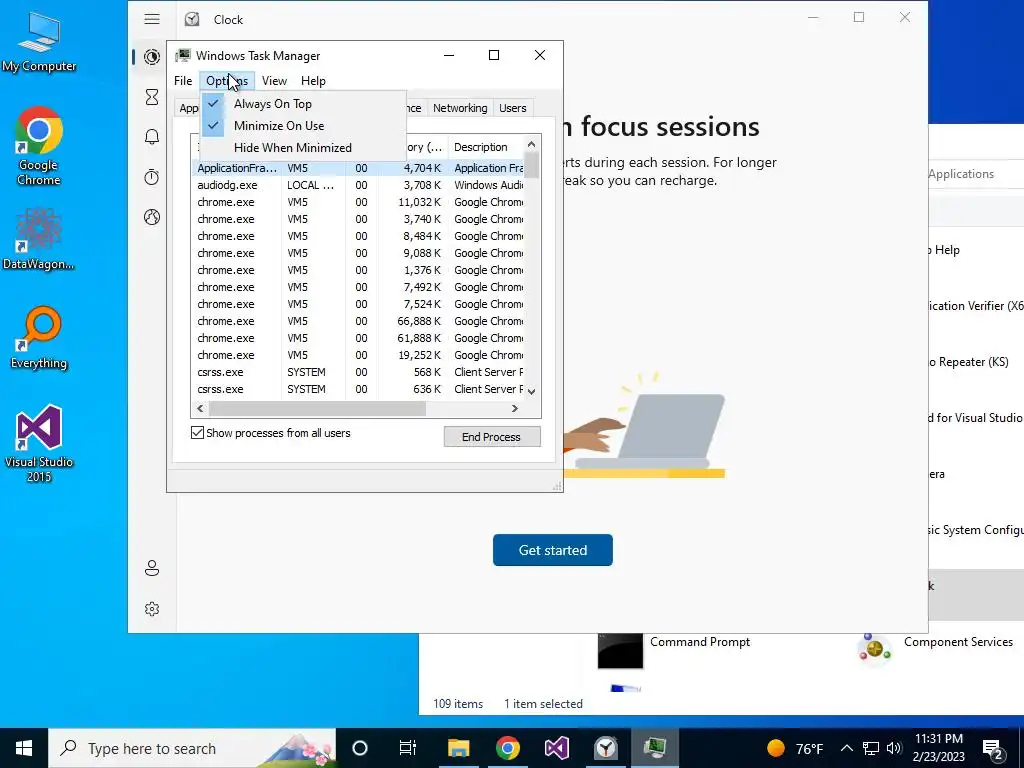The height and width of the screenshot is (768, 1024).
Task: Select the ApplicationFra... process row
Action: (358, 168)
